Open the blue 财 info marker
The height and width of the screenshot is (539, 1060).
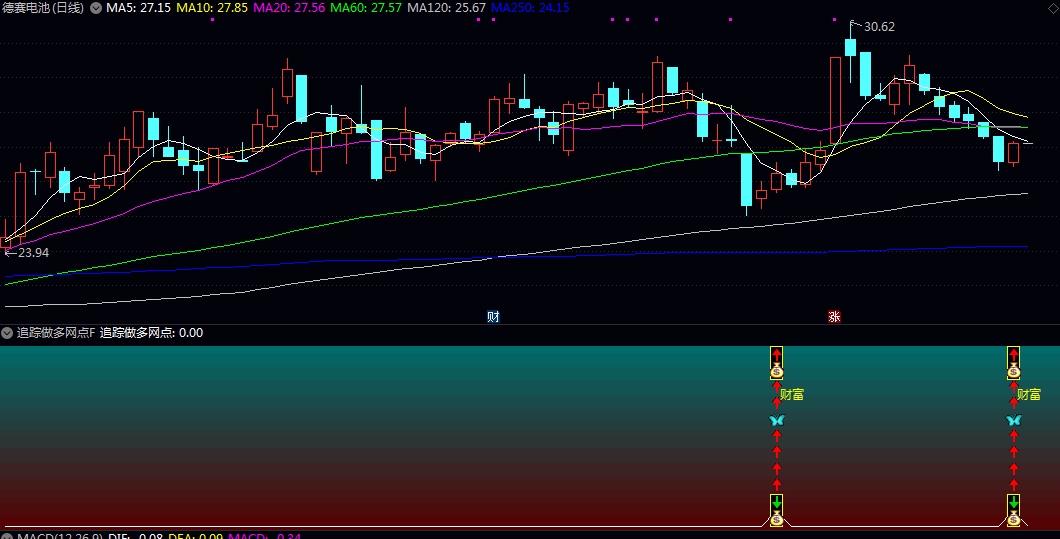pyautogui.click(x=493, y=317)
